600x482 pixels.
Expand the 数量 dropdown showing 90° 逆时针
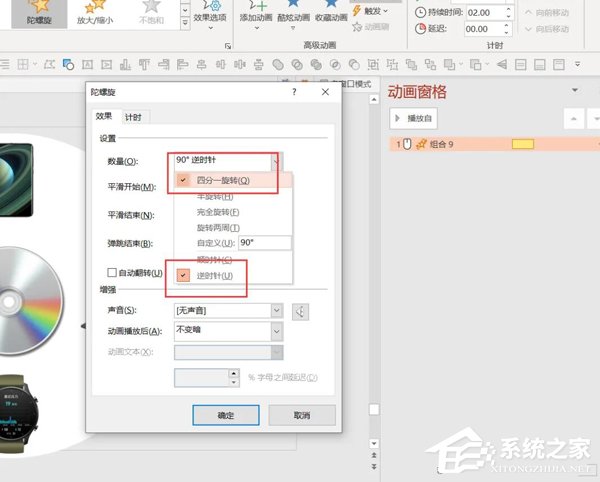(275, 161)
